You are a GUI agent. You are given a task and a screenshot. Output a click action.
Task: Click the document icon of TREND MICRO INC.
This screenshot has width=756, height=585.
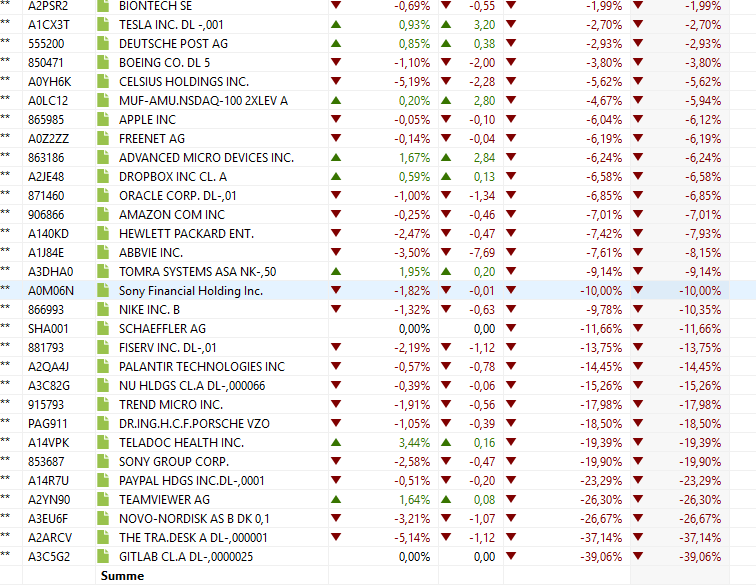click(x=103, y=405)
